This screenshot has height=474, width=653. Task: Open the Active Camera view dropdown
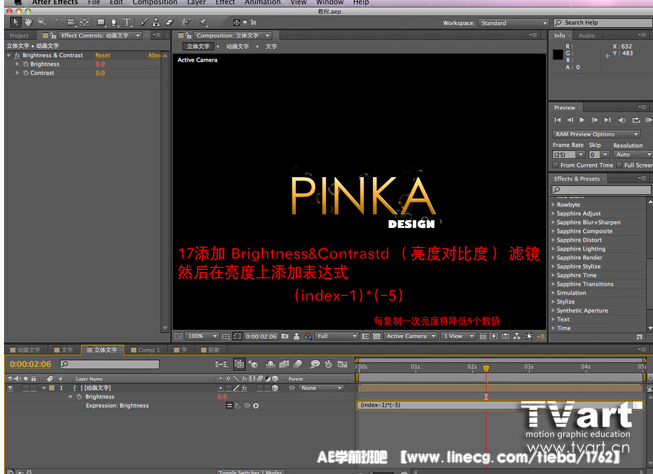410,336
